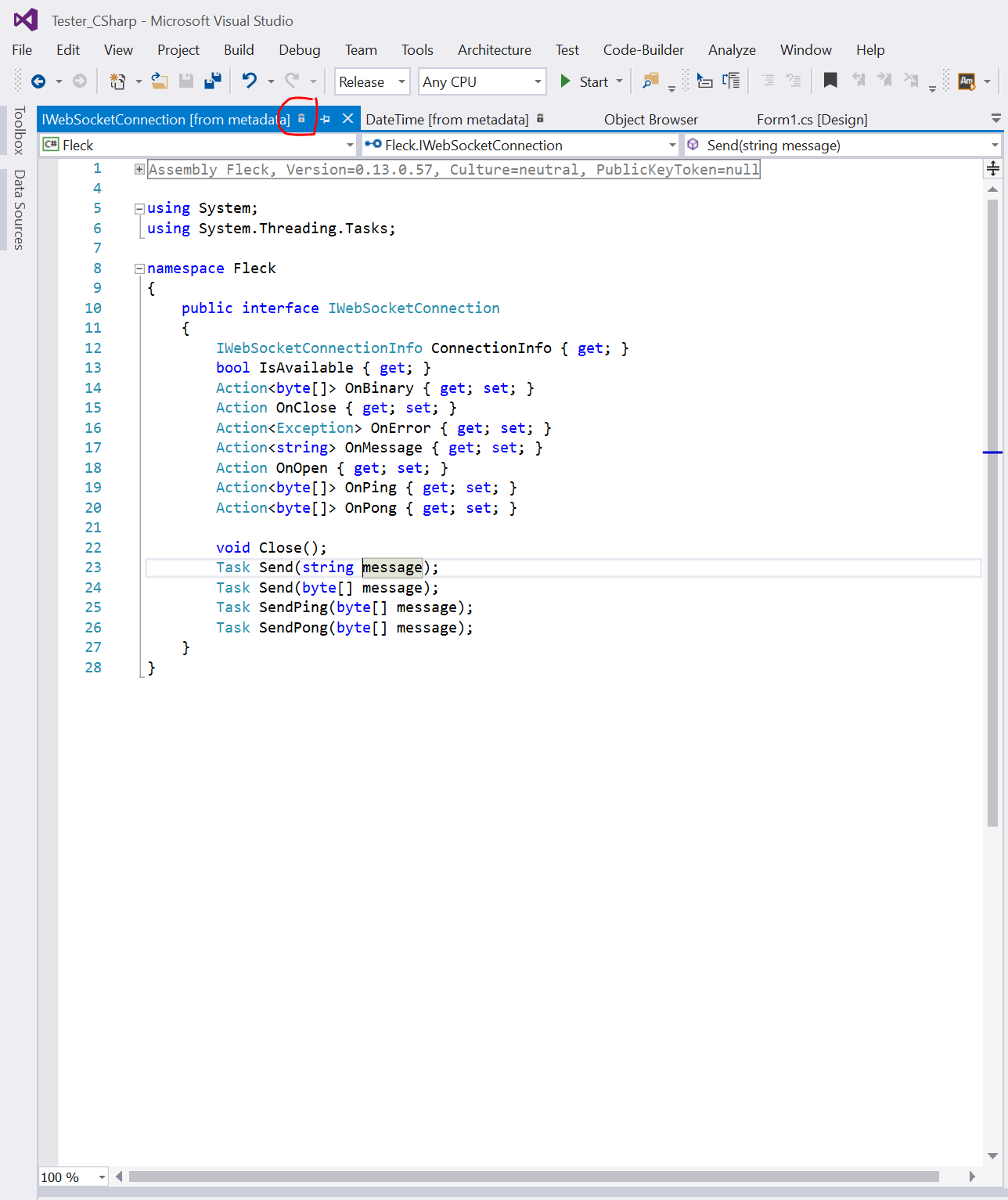Click the Save All icon
Screen dimensions: 1008x1200
point(212,81)
